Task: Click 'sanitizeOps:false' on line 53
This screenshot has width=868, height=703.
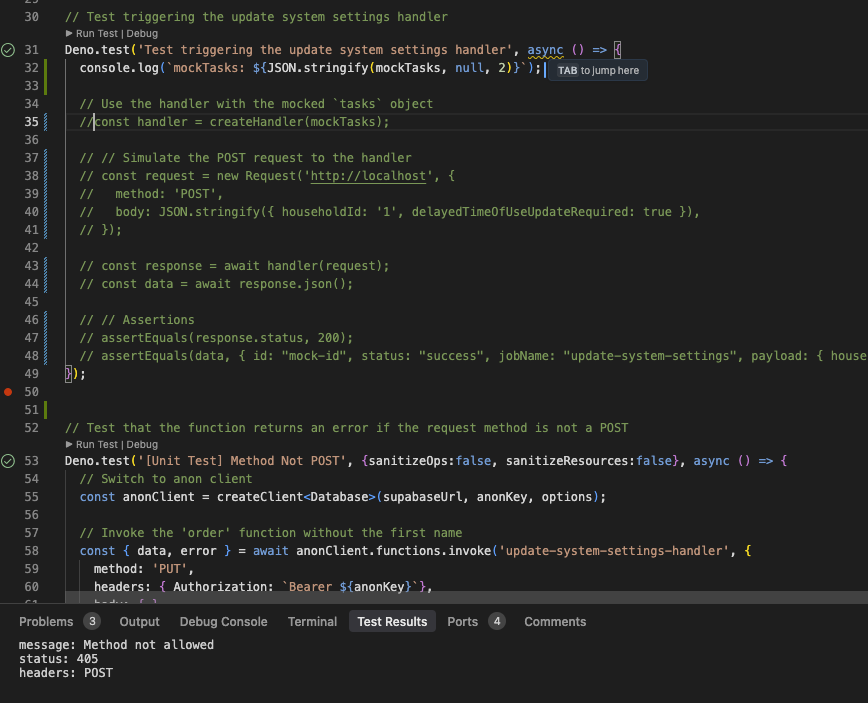Action: pyautogui.click(x=430, y=461)
